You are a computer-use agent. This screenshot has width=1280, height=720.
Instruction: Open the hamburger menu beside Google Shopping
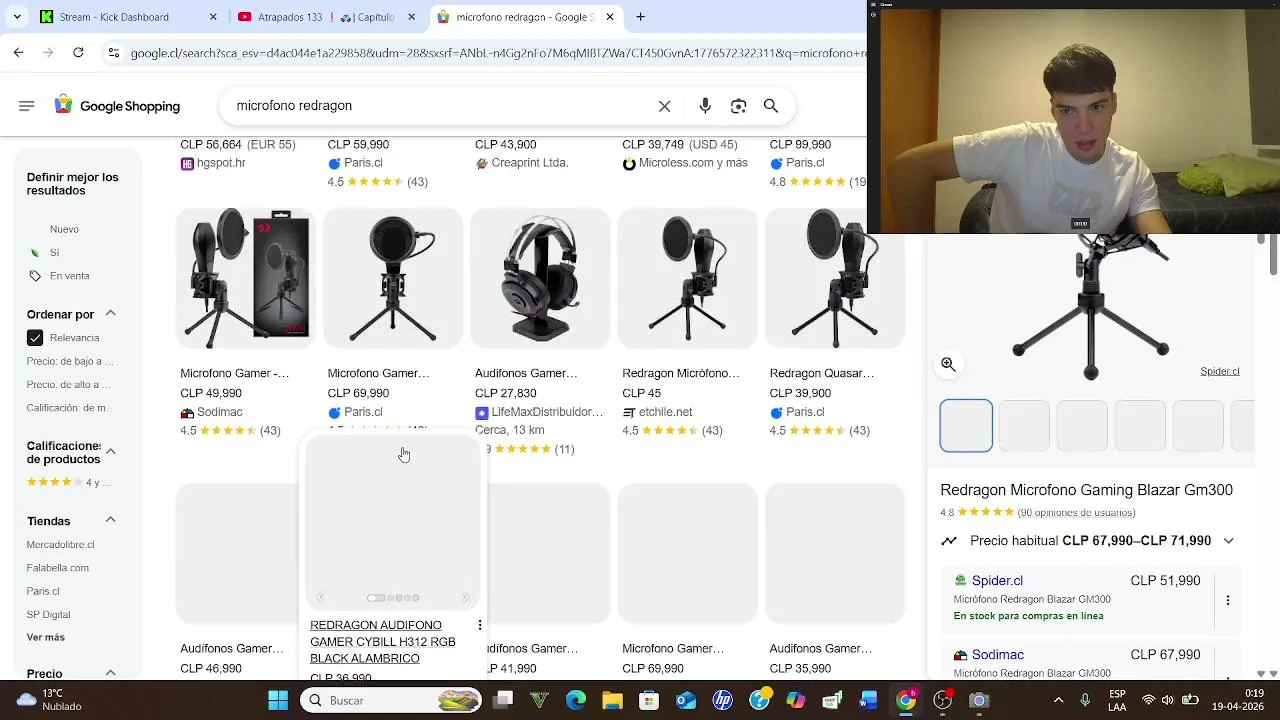(27, 106)
